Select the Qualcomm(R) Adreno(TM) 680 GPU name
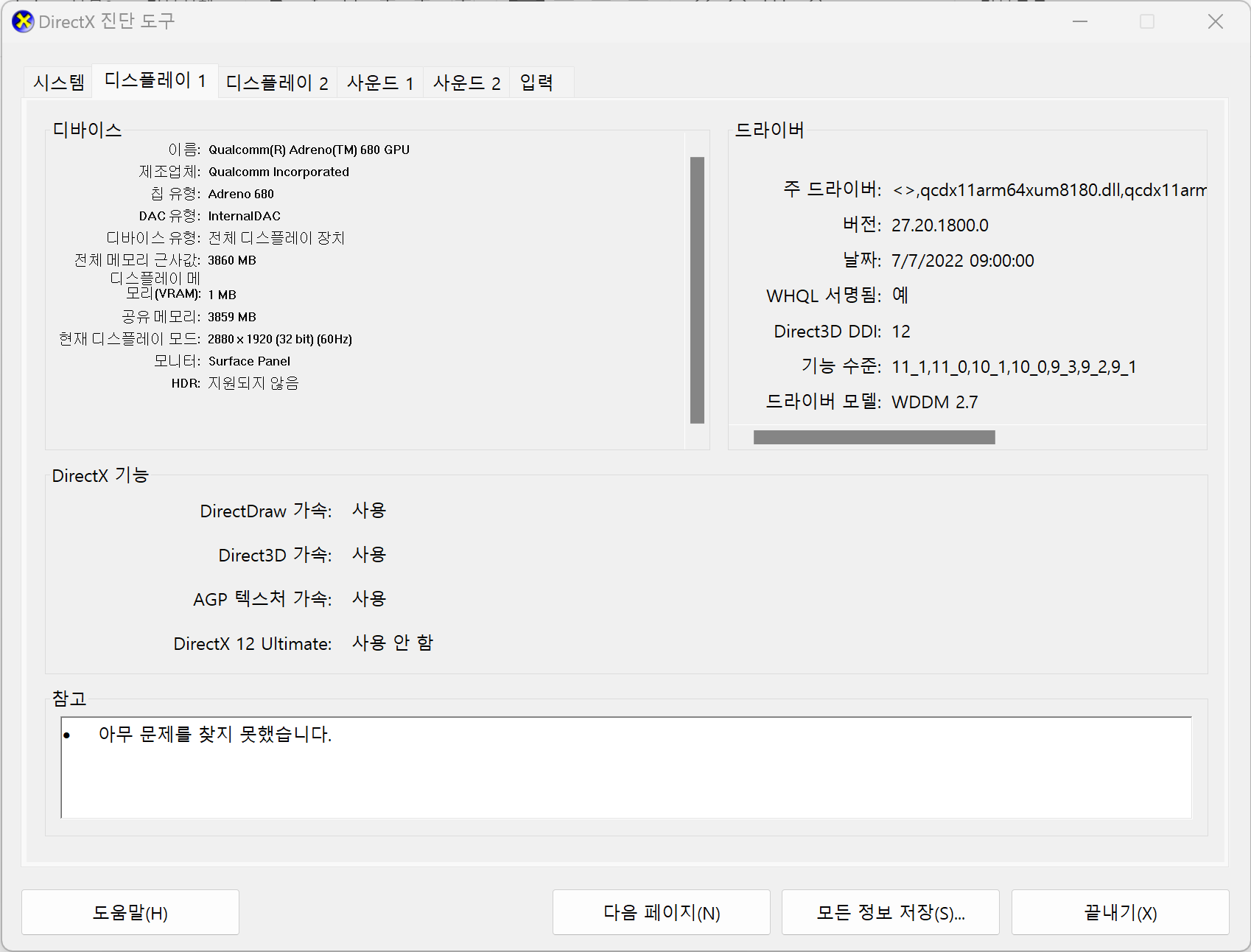The width and height of the screenshot is (1251, 952). pos(309,150)
